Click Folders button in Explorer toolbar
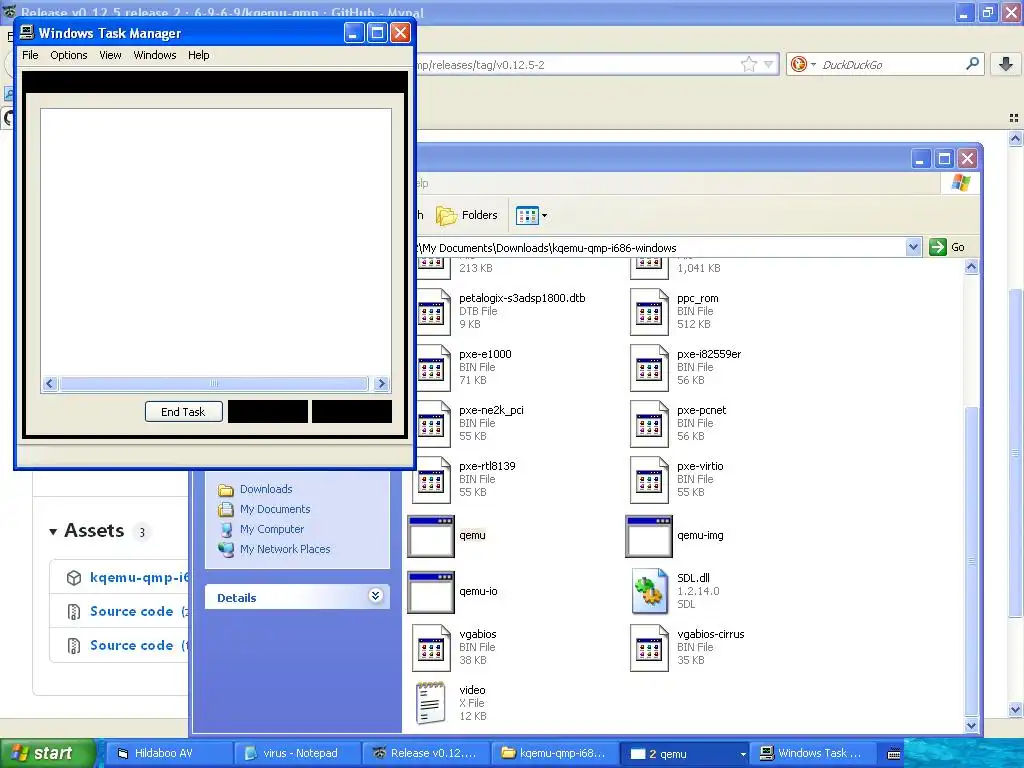The width and height of the screenshot is (1024, 768). click(x=467, y=215)
